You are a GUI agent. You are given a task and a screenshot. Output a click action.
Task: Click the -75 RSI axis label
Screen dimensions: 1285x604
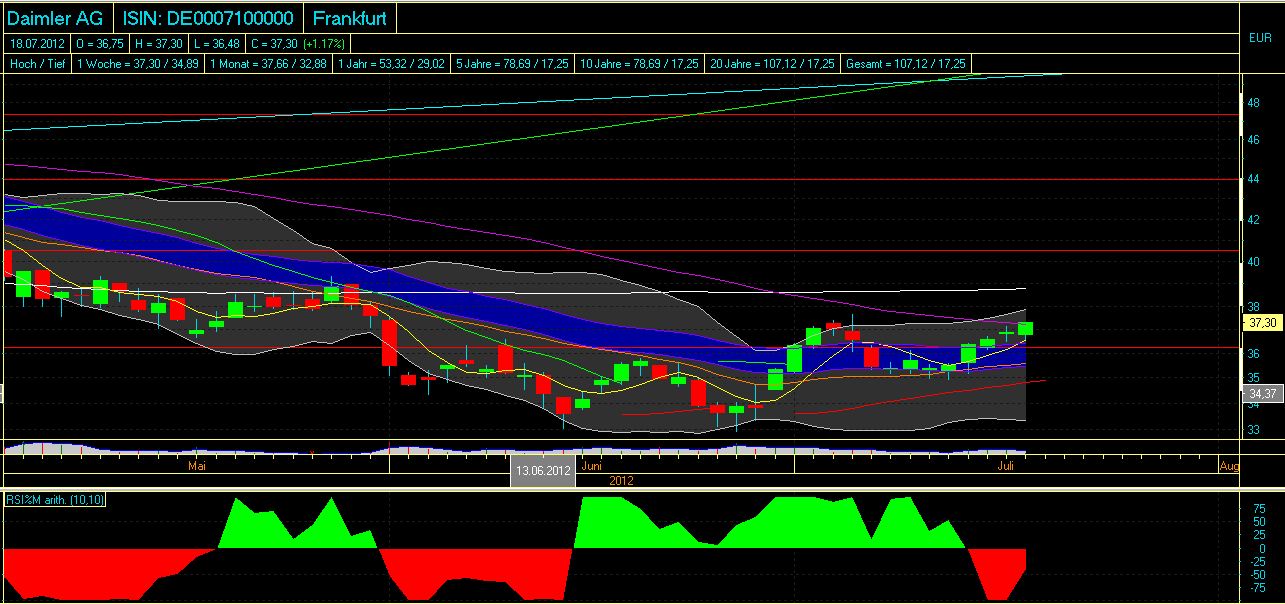click(1257, 587)
